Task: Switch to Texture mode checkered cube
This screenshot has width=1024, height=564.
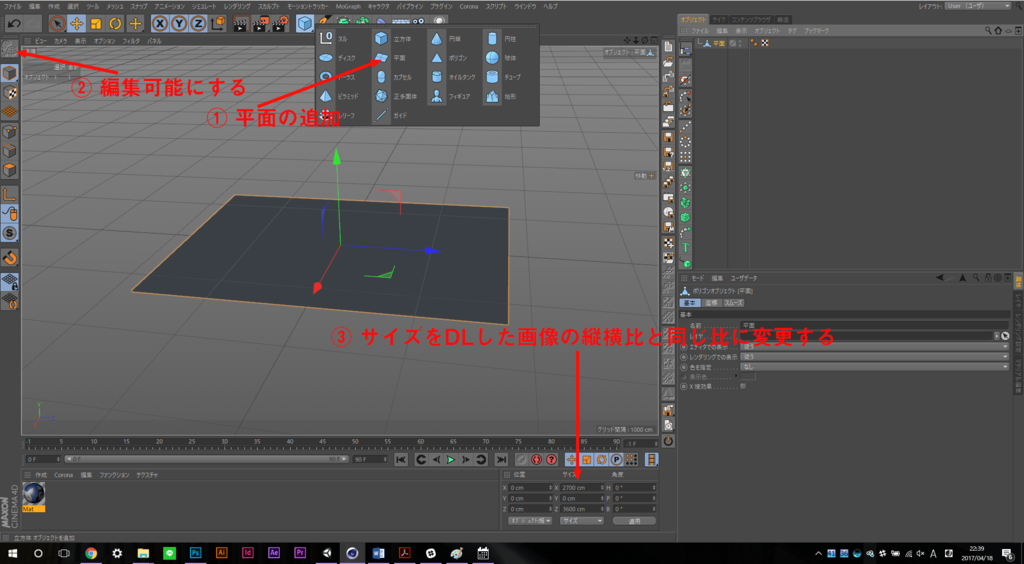Action: tap(10, 92)
